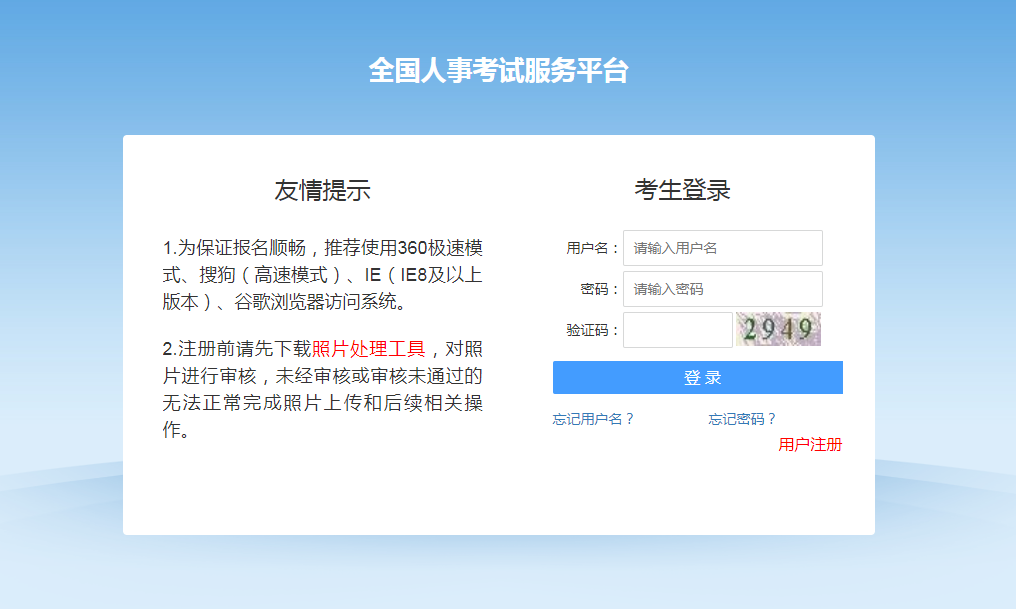Image resolution: width=1016 pixels, height=609 pixels.
Task: Download via the red 照片处理工具 link
Action: pyautogui.click(x=369, y=349)
